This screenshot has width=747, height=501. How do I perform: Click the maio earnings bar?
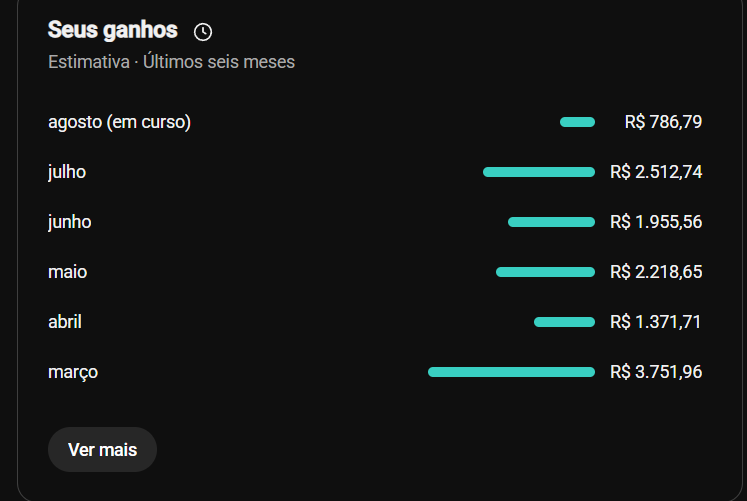click(x=545, y=272)
